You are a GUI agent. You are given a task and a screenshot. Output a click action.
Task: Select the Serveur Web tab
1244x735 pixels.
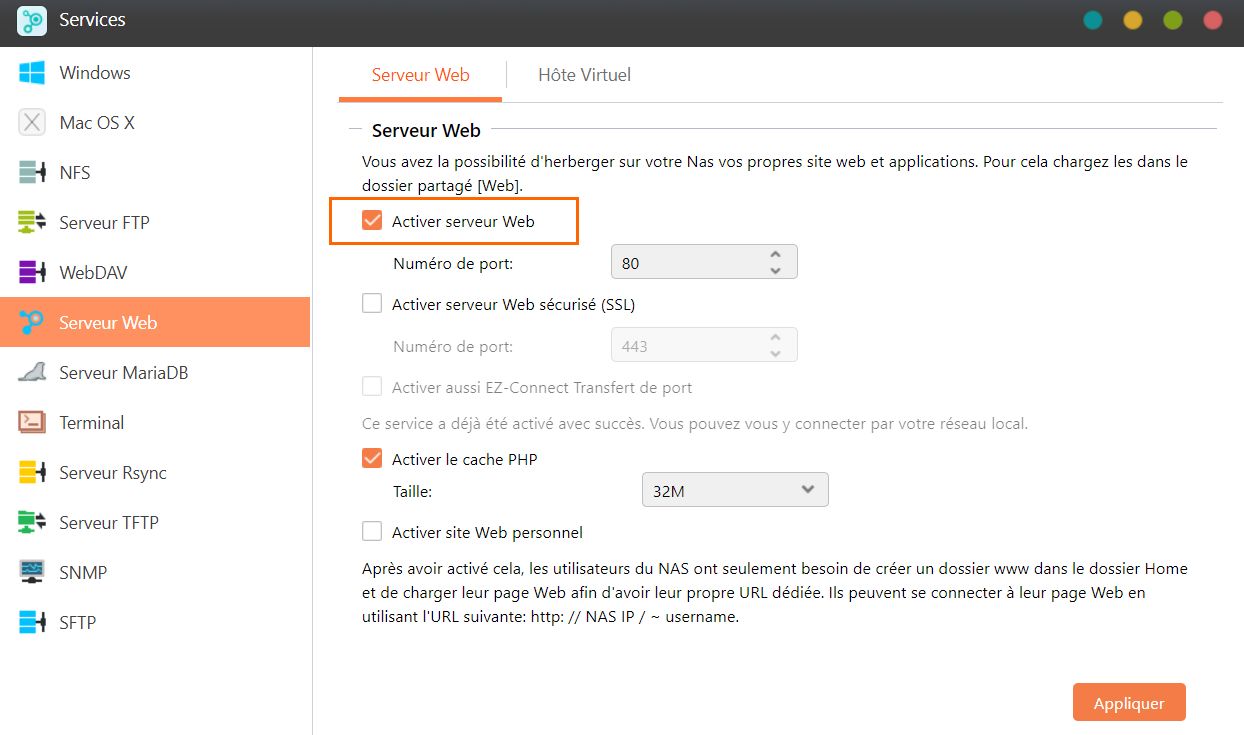[x=420, y=75]
